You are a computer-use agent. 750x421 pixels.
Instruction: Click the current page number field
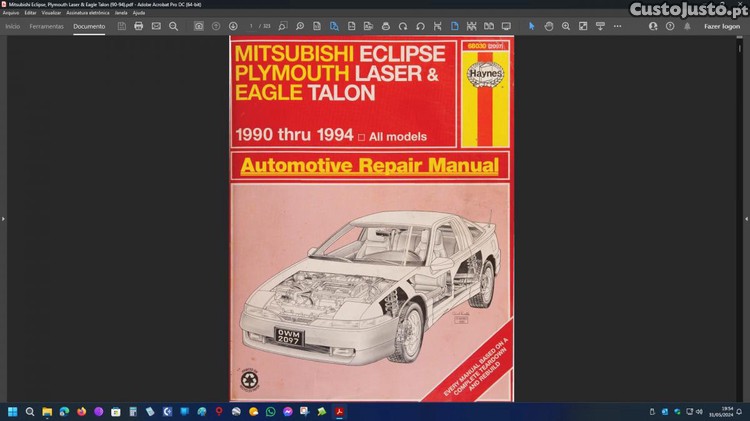click(x=251, y=26)
